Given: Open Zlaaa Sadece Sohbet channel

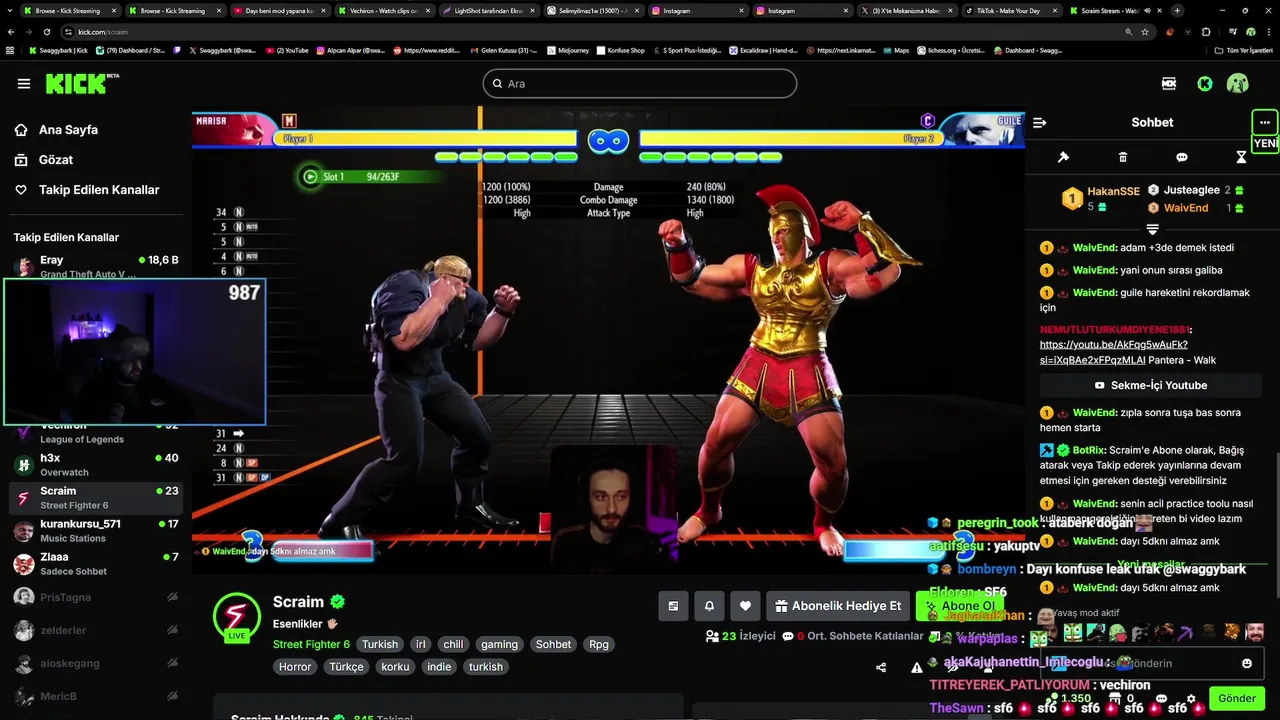Looking at the screenshot, I should 96,564.
